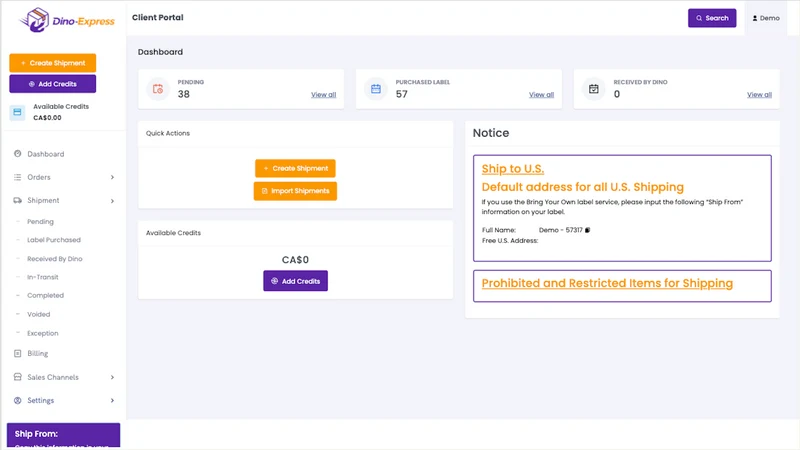800x450 pixels.
Task: Click the Available Credits card icon in sidebar
Action: pyautogui.click(x=17, y=112)
